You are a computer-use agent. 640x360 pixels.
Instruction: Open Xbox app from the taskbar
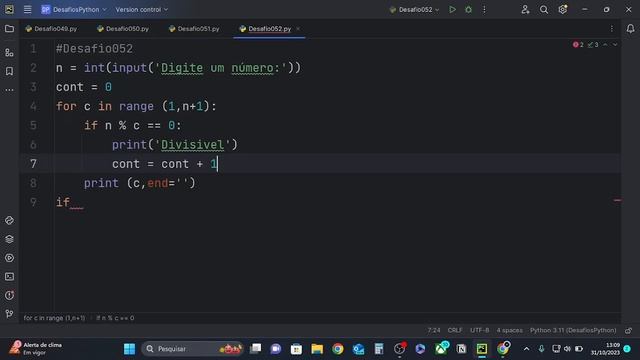pos(441,349)
